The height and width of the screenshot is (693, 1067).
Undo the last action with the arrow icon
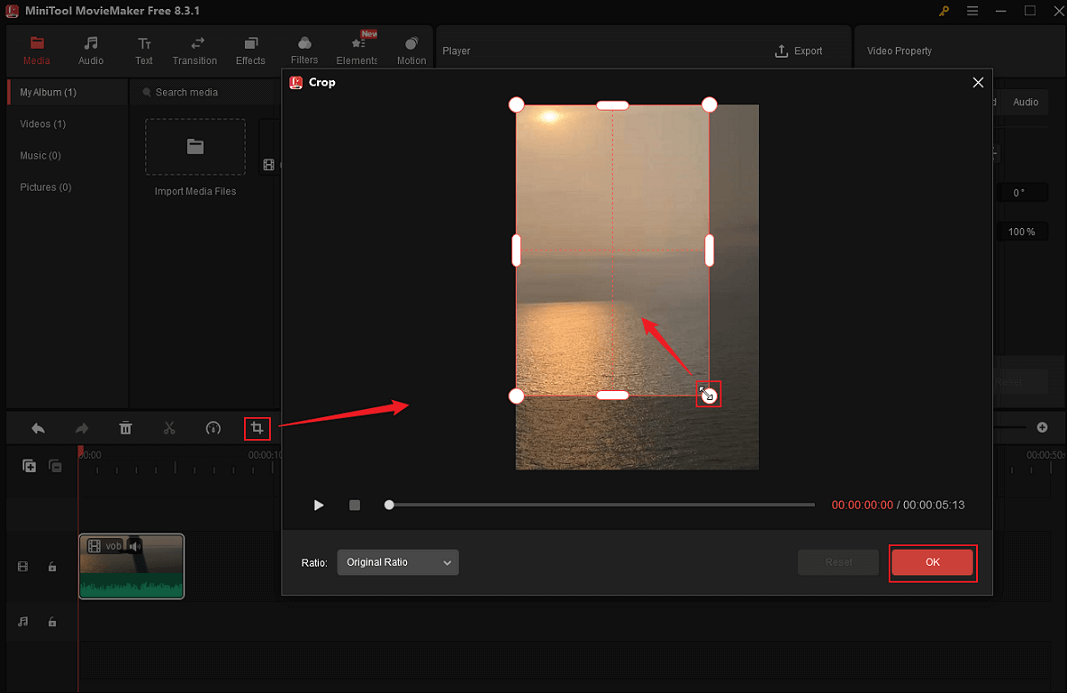pyautogui.click(x=37, y=428)
